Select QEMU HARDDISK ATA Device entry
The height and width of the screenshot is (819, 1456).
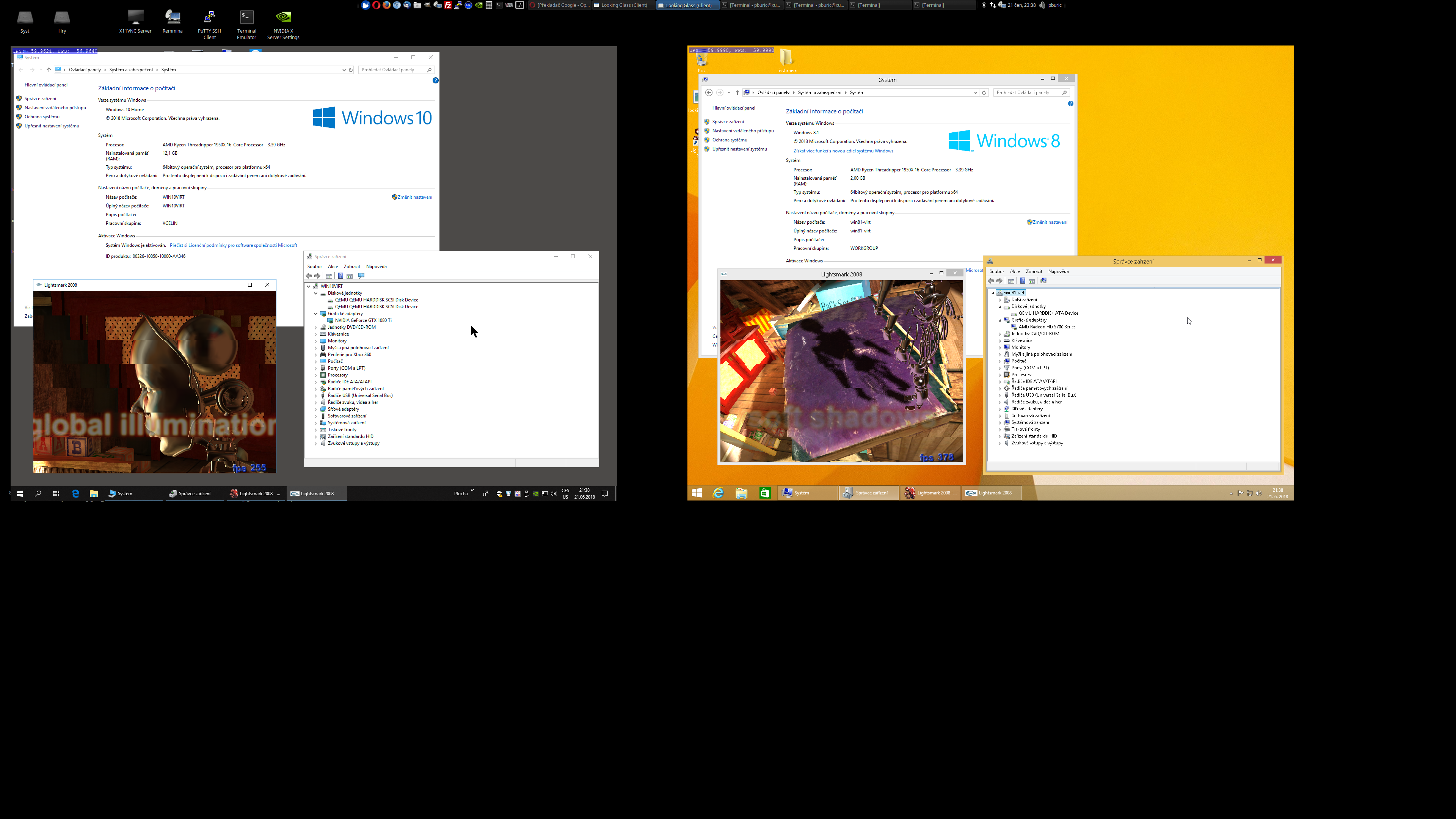1048,313
